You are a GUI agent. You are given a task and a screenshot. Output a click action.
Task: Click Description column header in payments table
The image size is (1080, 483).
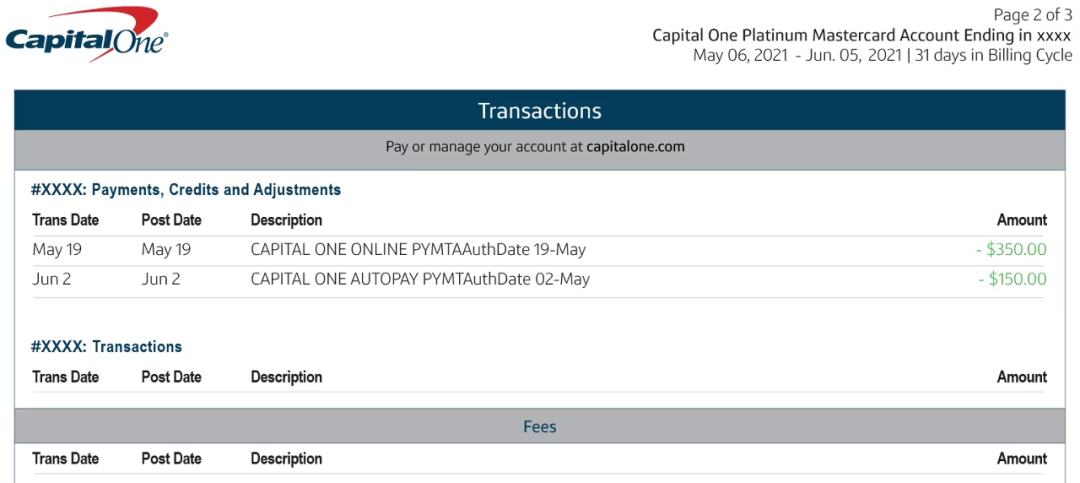[287, 220]
